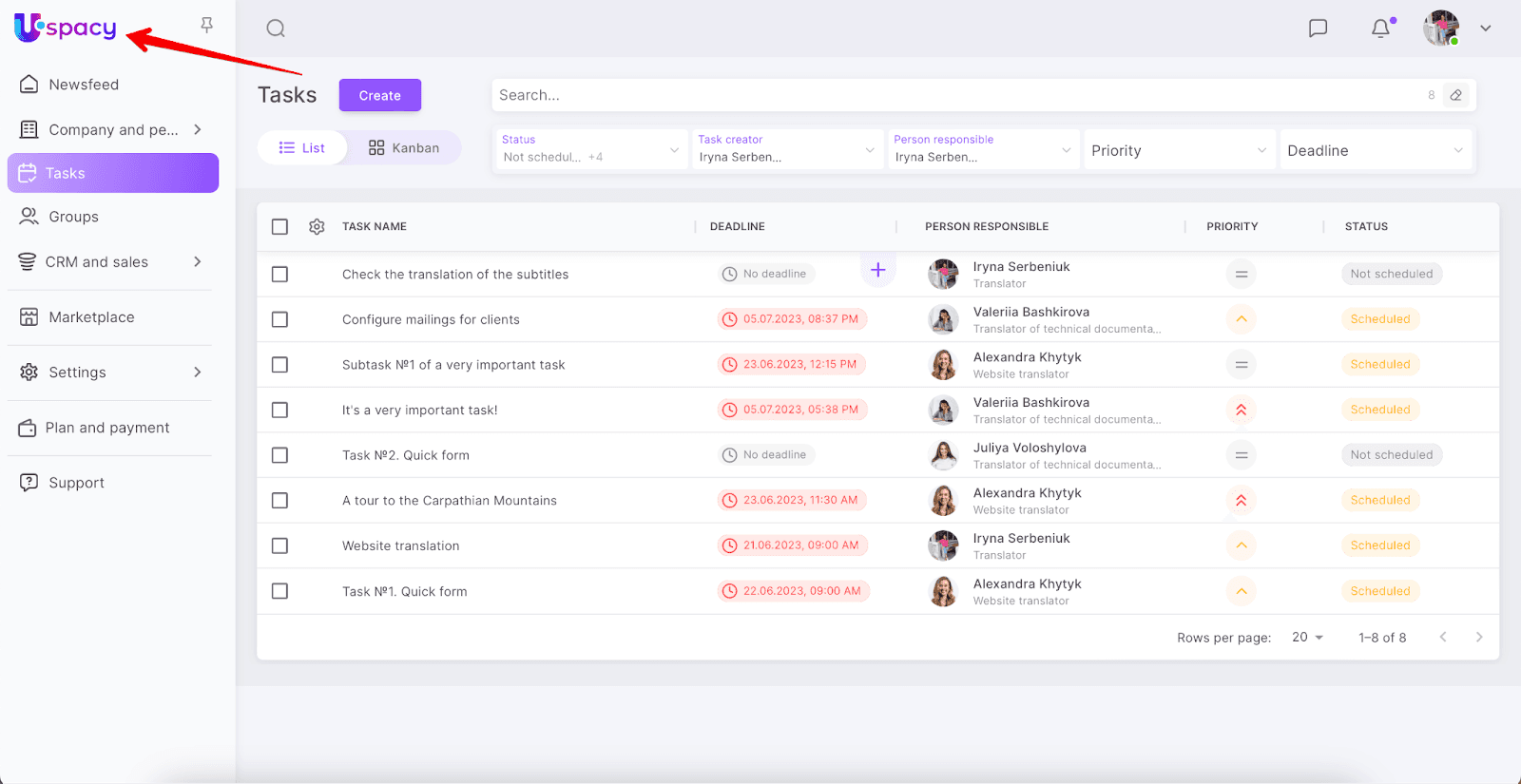The image size is (1521, 784).
Task: Open the Person responsible filter dropdown
Action: pos(983,149)
